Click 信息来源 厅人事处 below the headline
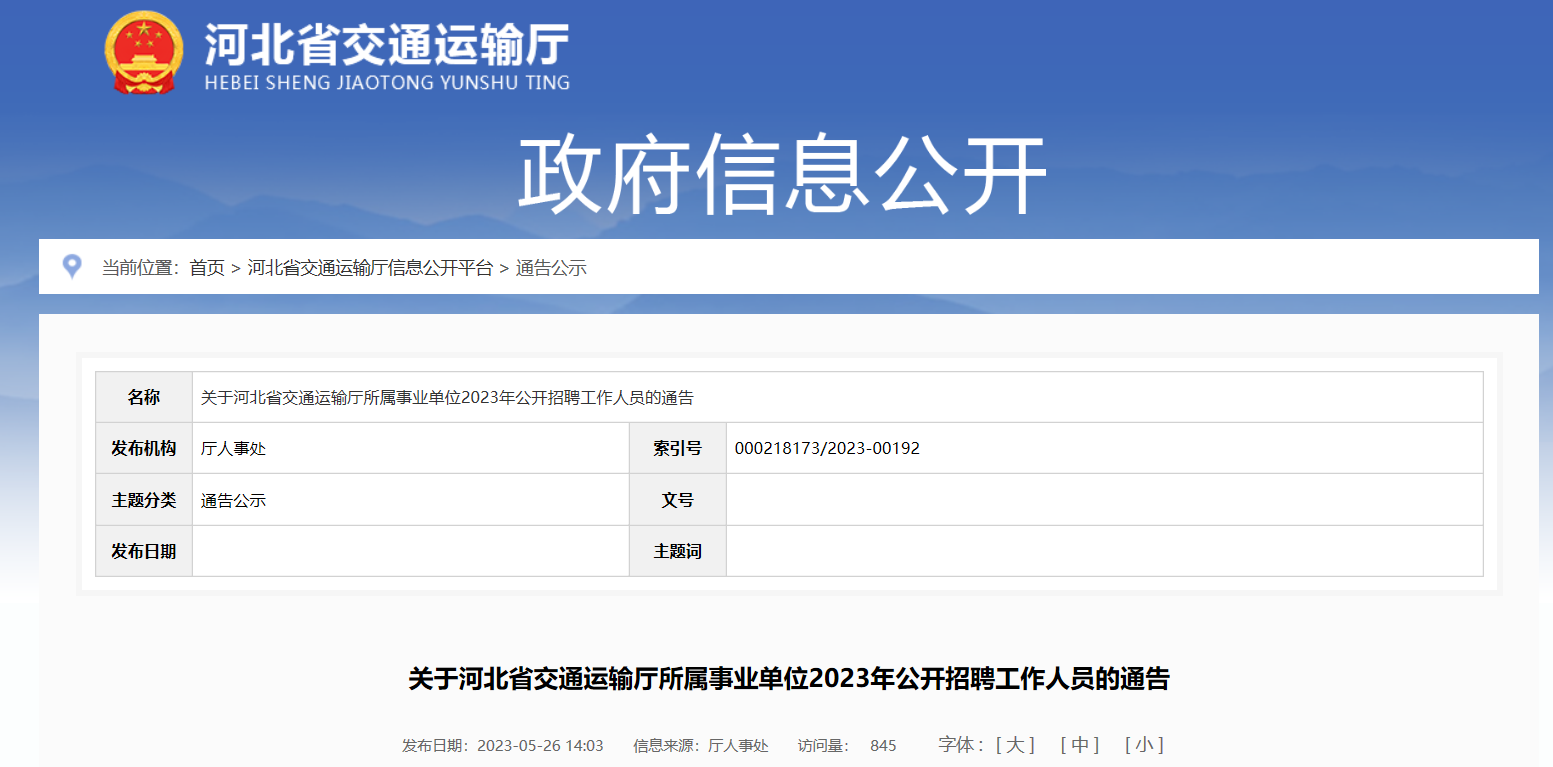Screen dimensions: 1553x767 [738, 746]
